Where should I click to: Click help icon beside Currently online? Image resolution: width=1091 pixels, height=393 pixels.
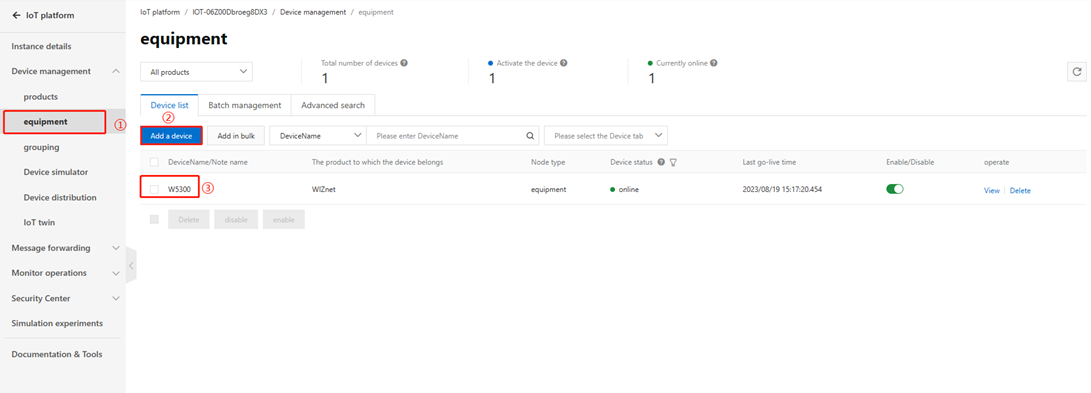714,63
